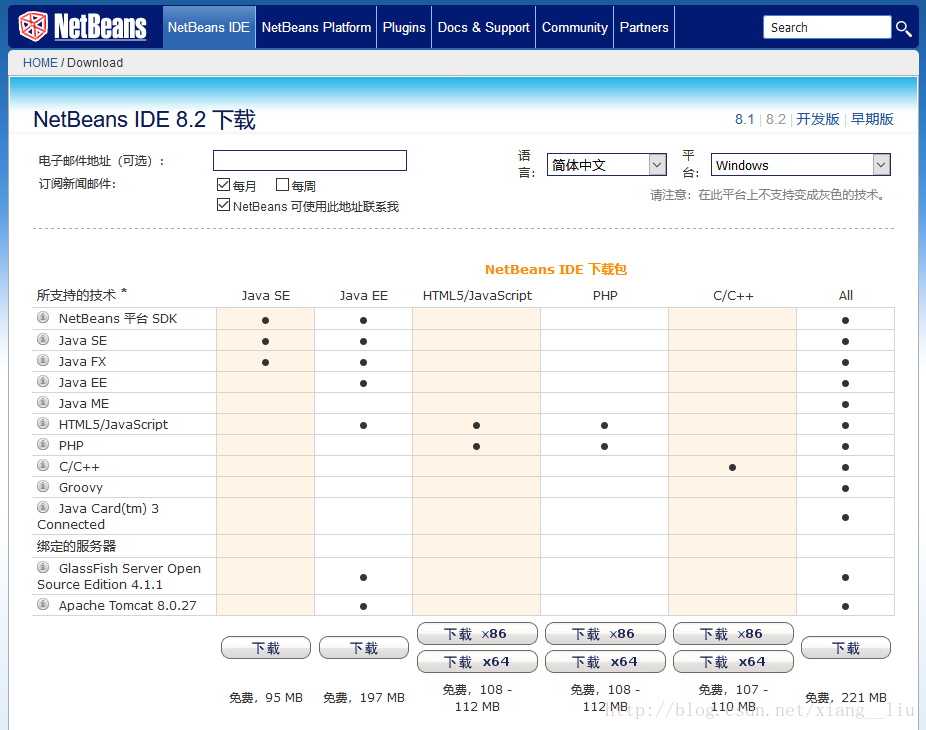The width and height of the screenshot is (926, 730).
Task: Open the Docs & Support tab
Action: 484,27
